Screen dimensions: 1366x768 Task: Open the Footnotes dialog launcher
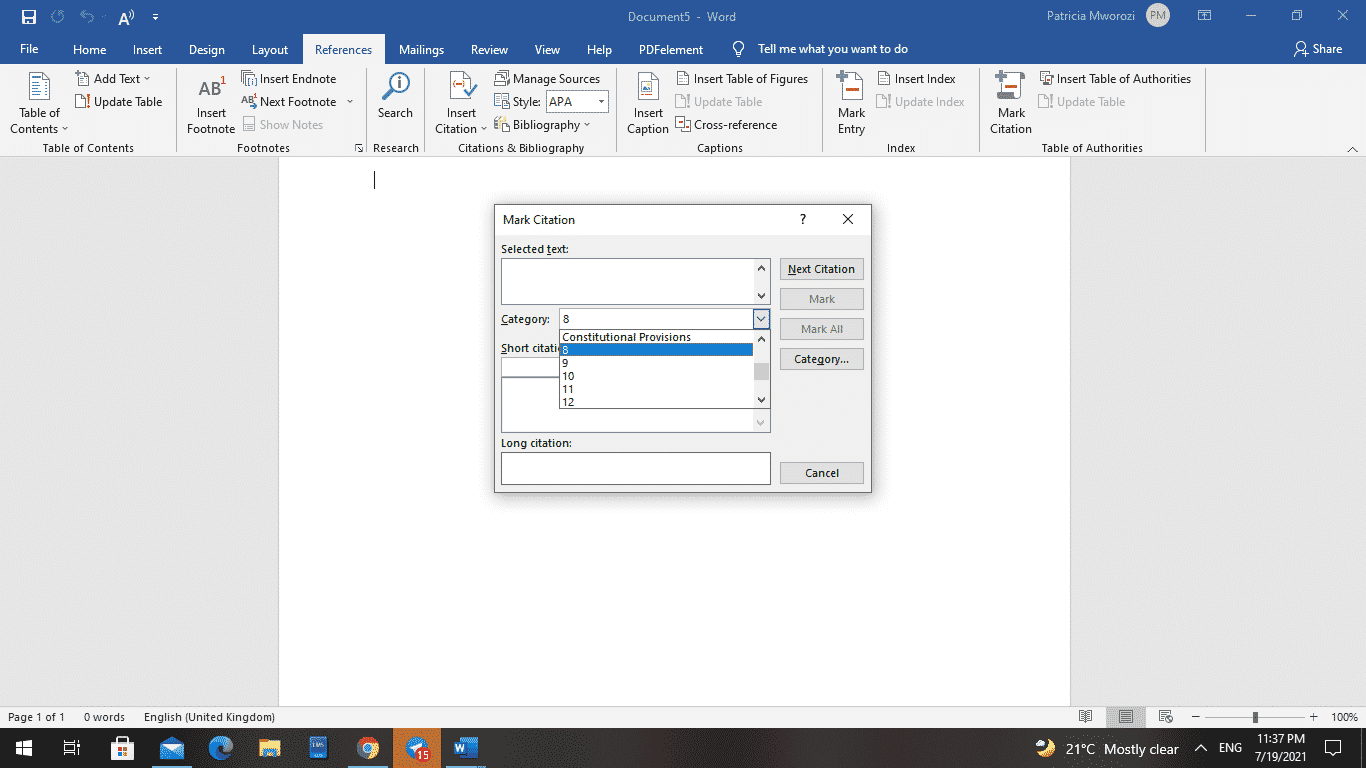coord(358,147)
